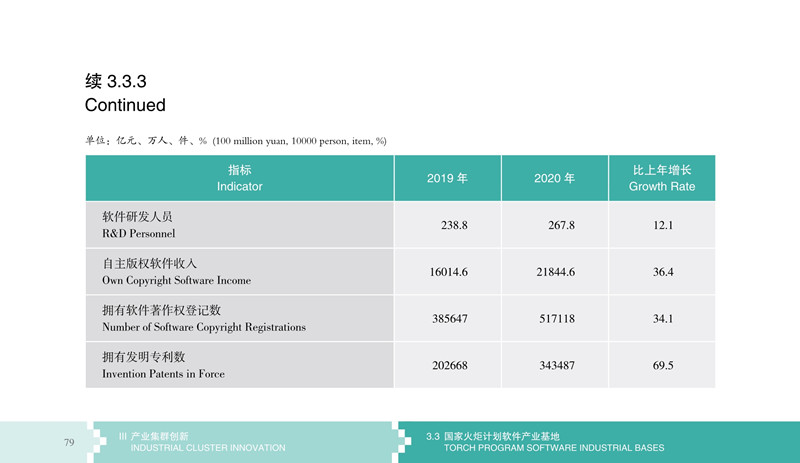
Task: Click the value 343487
Action: click(557, 365)
